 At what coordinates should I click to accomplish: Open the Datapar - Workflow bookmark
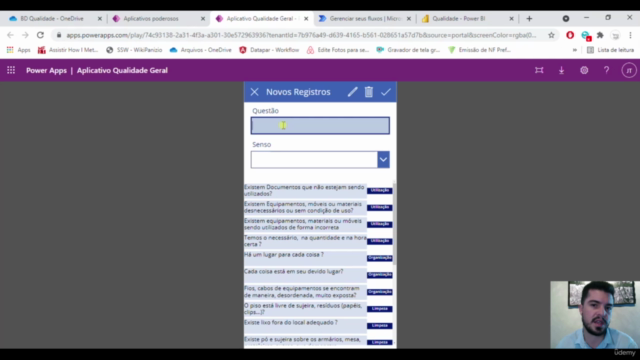coord(269,50)
